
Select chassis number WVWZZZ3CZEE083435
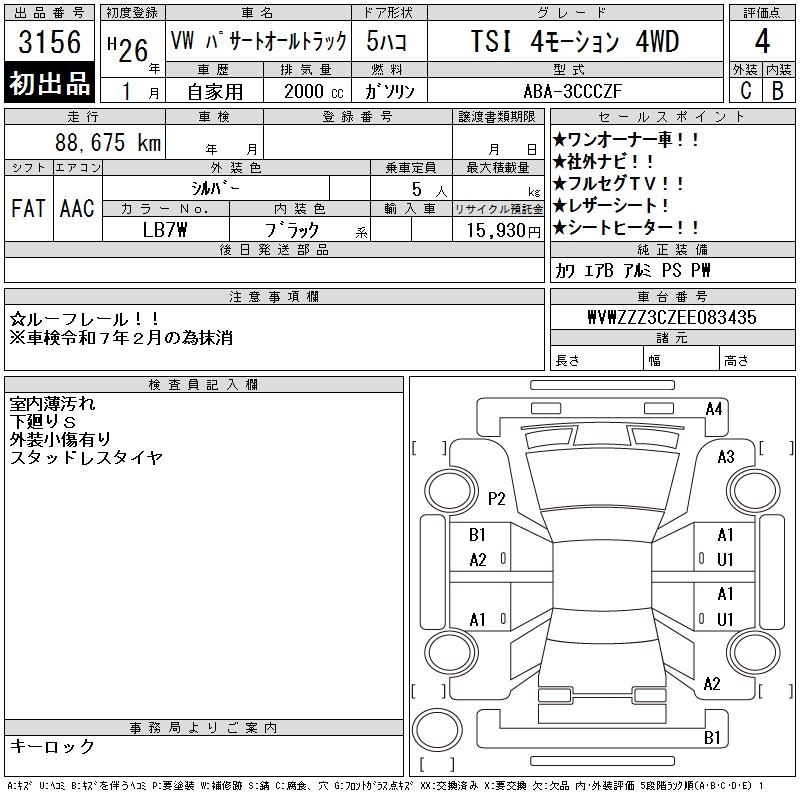[x=671, y=318]
